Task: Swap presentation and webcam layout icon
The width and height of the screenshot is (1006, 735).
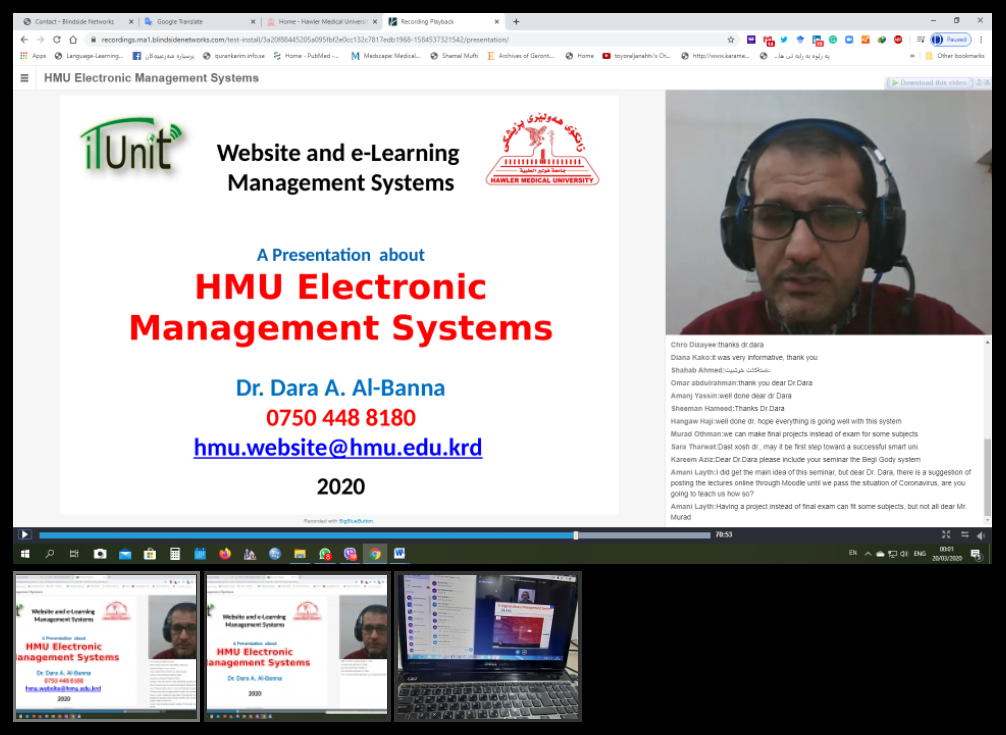Action: pos(964,534)
